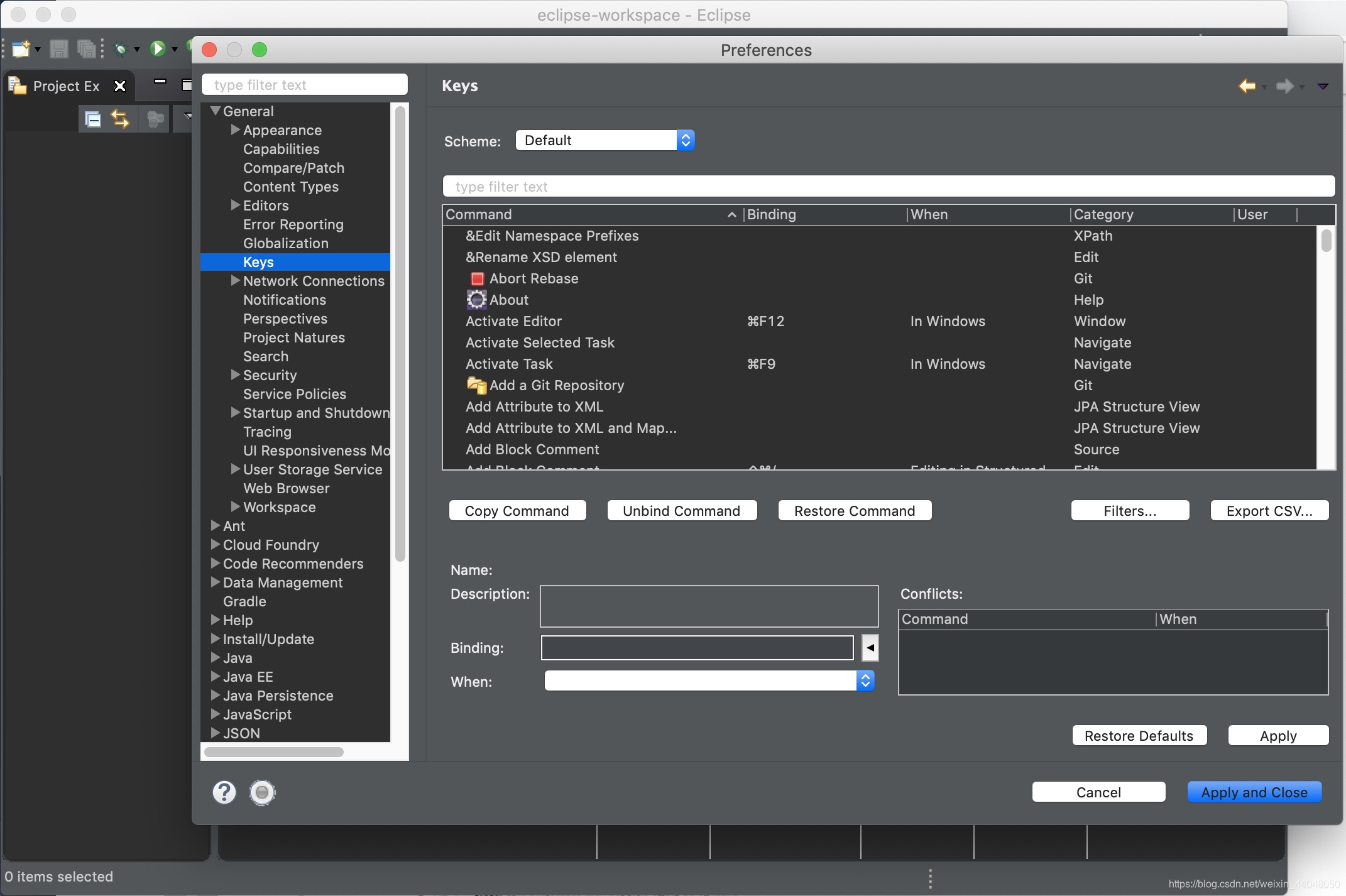Select the About command row
The height and width of the screenshot is (896, 1346).
pos(879,300)
